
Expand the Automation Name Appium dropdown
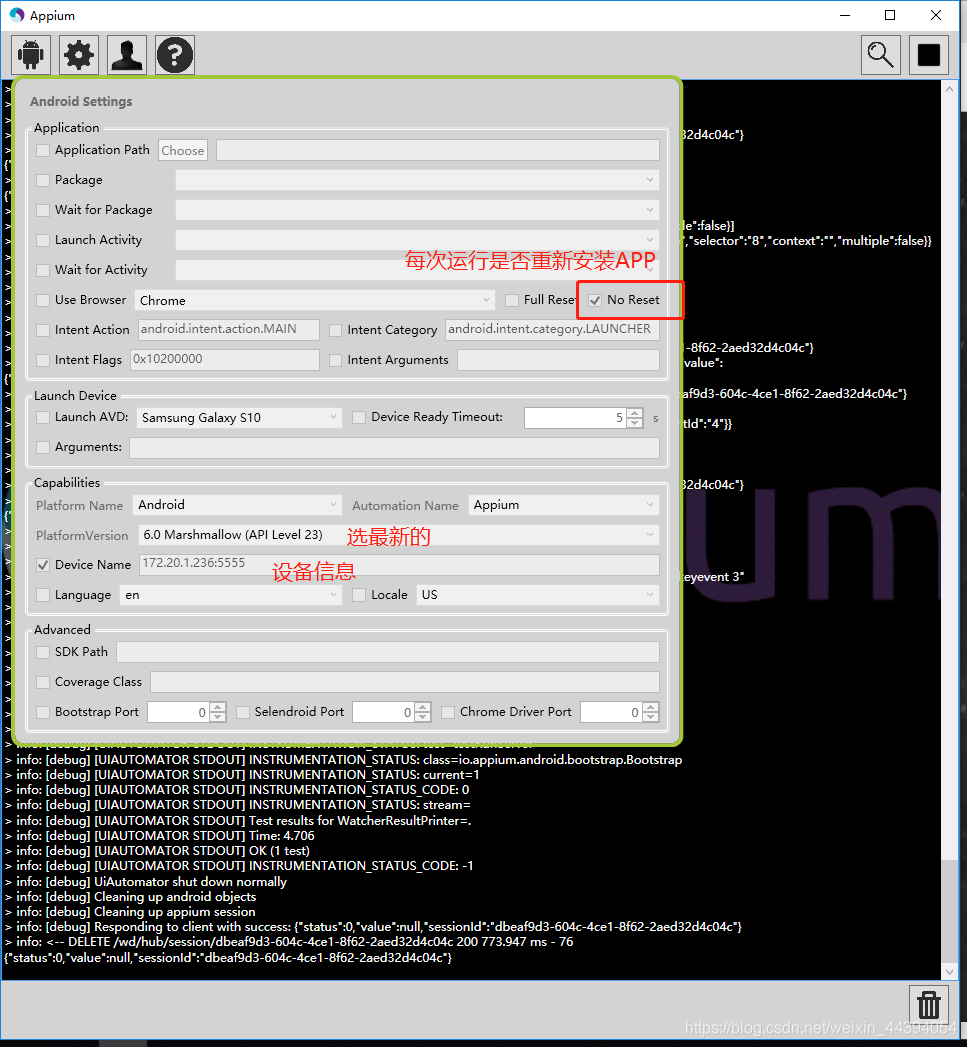coord(564,505)
